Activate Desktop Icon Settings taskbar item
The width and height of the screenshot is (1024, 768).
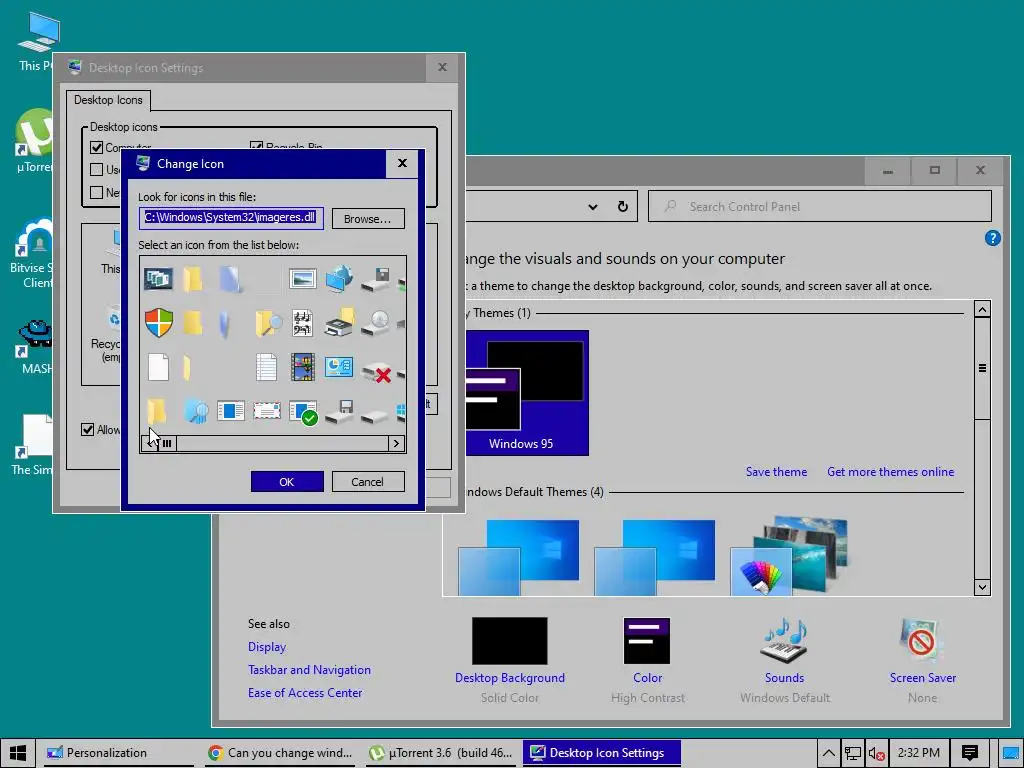coord(601,753)
